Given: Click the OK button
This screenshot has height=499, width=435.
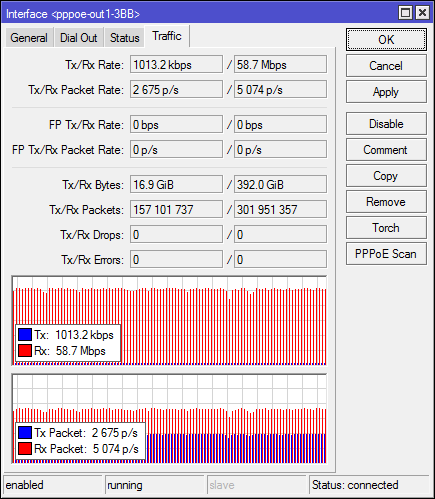Looking at the screenshot, I should click(386, 40).
